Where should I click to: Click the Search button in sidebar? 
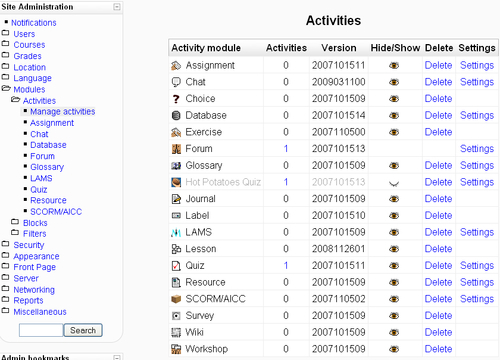point(83,330)
